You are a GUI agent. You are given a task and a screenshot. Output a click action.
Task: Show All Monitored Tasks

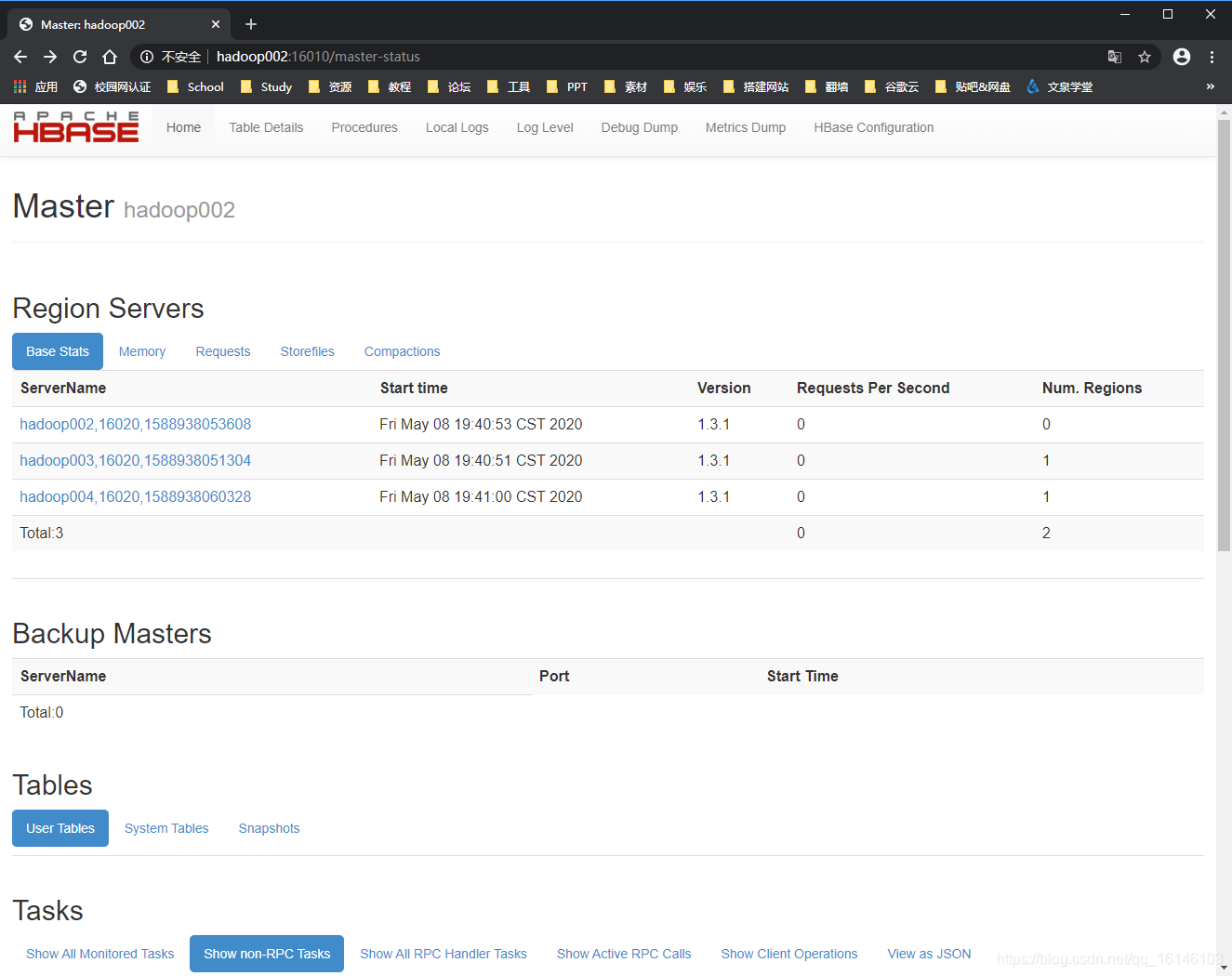point(100,954)
